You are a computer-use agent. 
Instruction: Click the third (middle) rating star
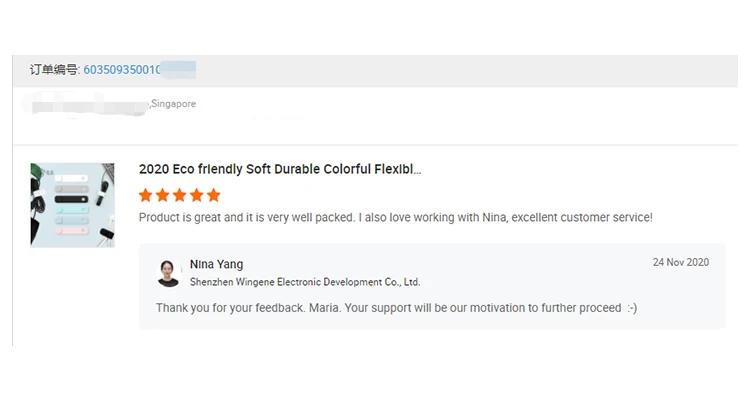(x=180, y=195)
